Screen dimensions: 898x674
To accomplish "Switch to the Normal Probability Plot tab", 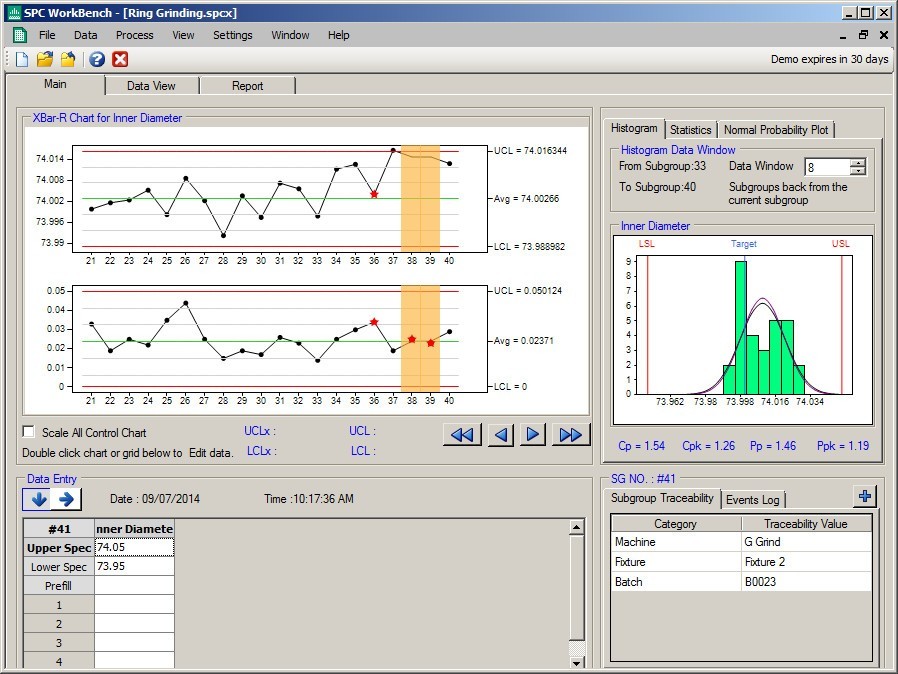I will (776, 129).
